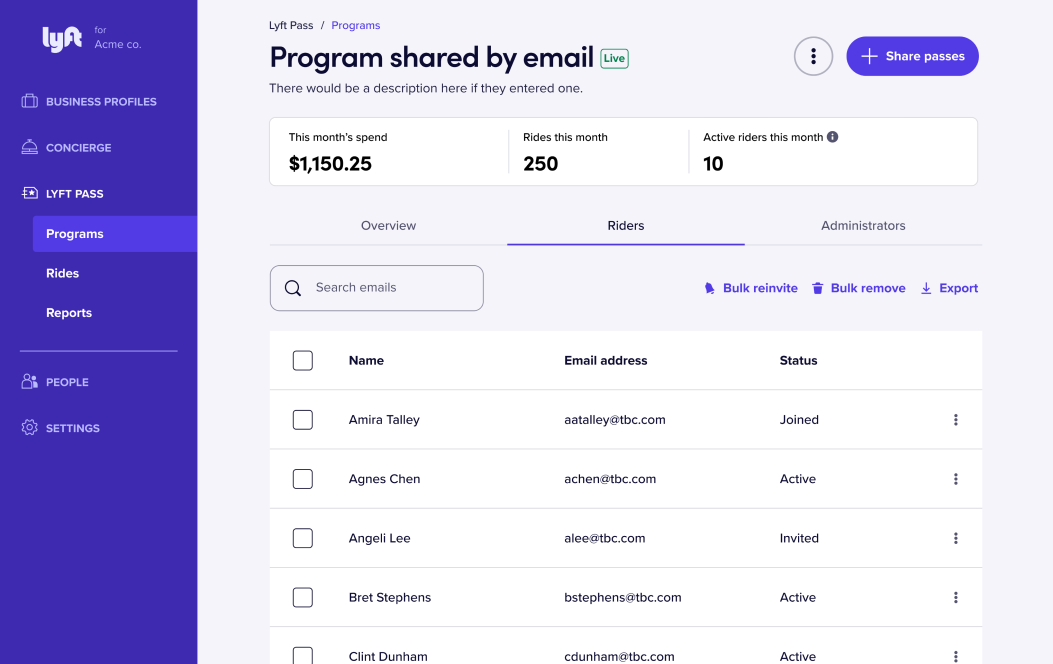Click the Export download icon

click(x=926, y=288)
